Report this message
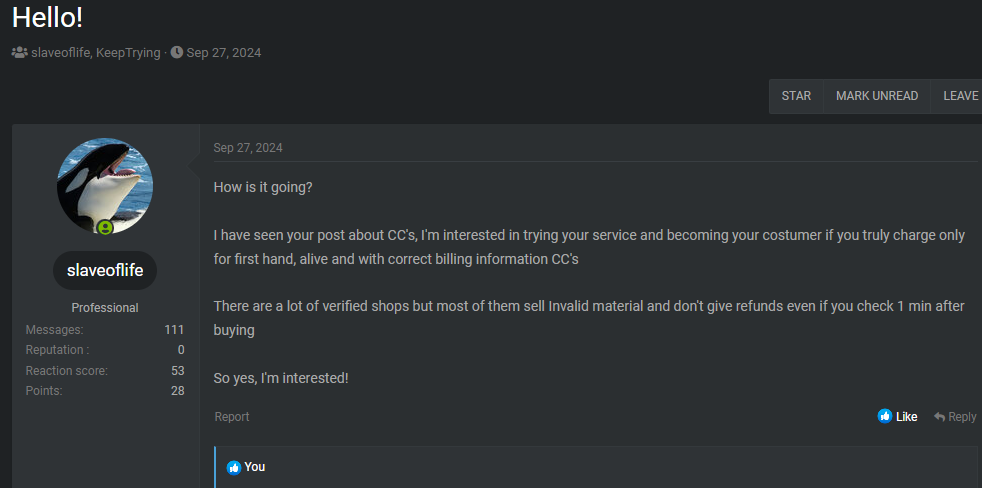The image size is (982, 488). (x=232, y=417)
